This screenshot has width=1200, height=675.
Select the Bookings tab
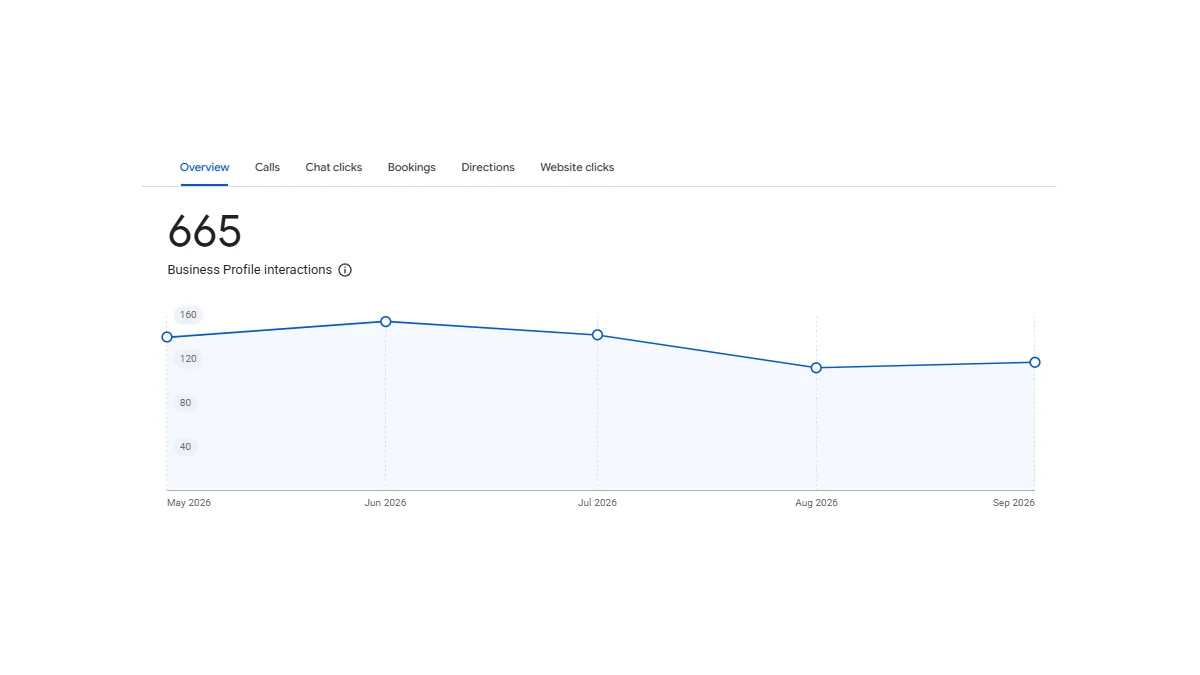pyautogui.click(x=412, y=167)
